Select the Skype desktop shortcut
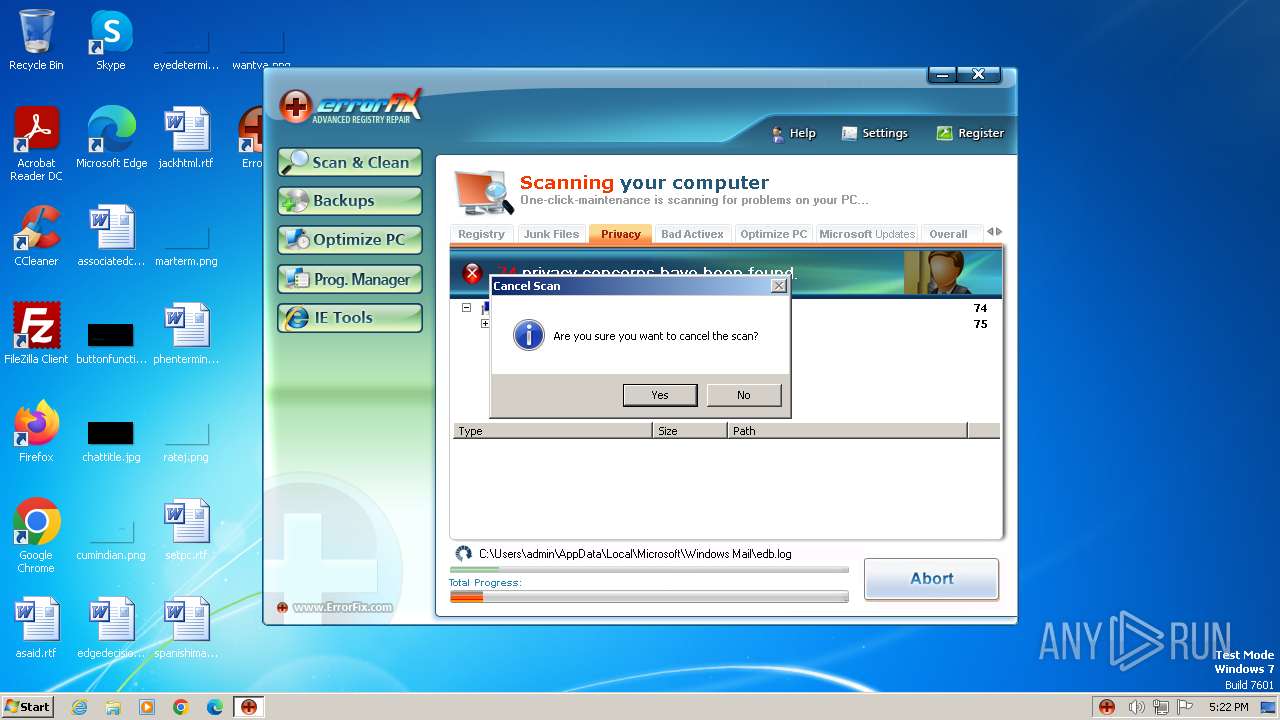This screenshot has height=720, width=1280. coord(111,40)
